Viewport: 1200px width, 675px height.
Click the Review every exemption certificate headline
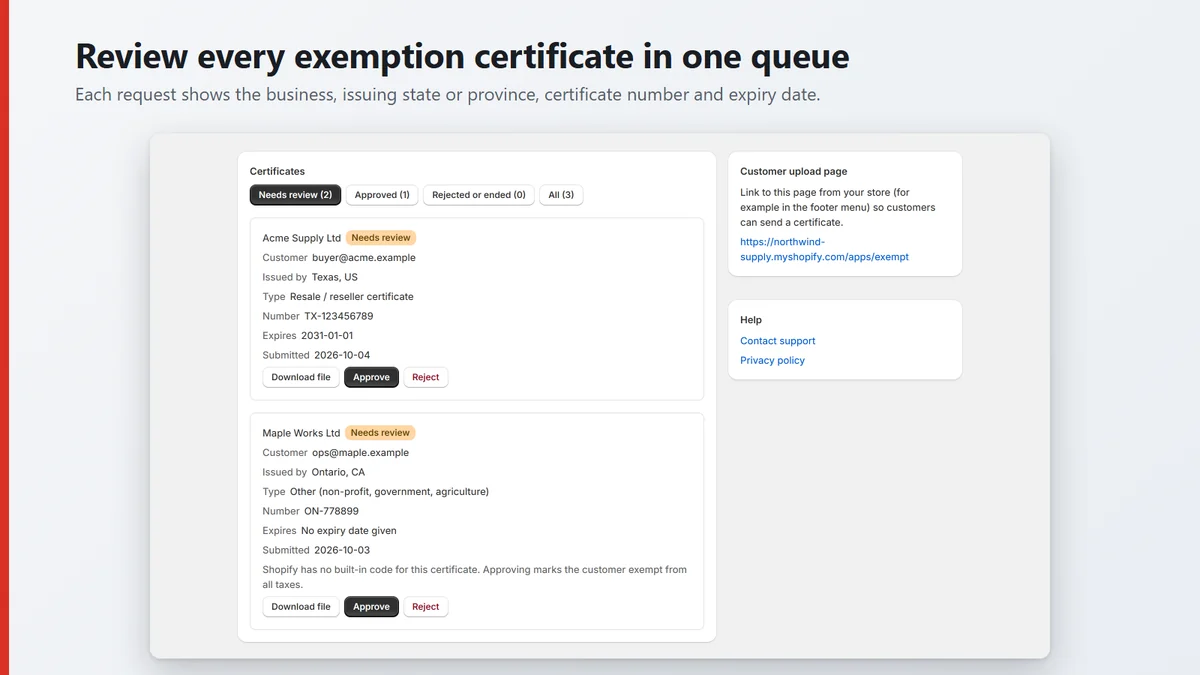(x=462, y=56)
